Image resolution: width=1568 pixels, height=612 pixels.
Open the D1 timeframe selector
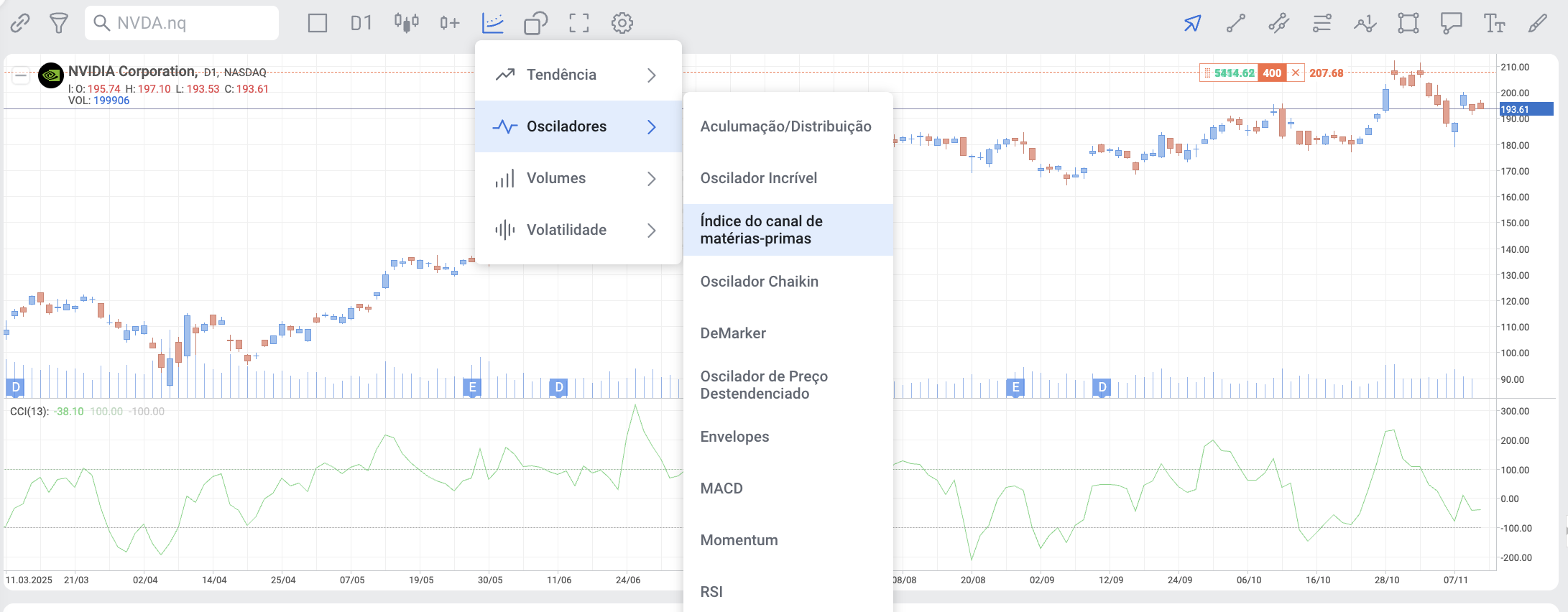(361, 23)
